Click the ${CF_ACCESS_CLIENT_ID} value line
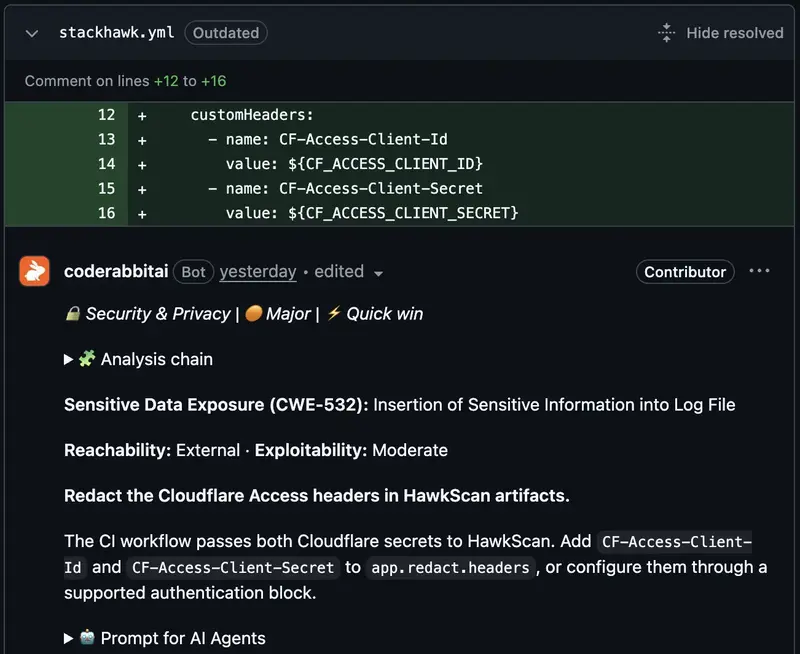800x654 pixels. [354, 164]
